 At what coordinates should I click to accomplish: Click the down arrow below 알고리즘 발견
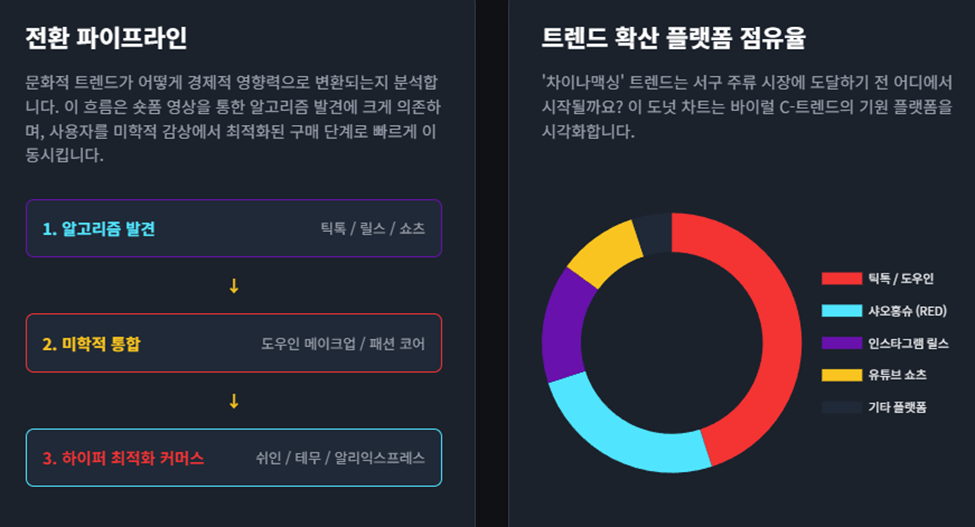tap(234, 286)
